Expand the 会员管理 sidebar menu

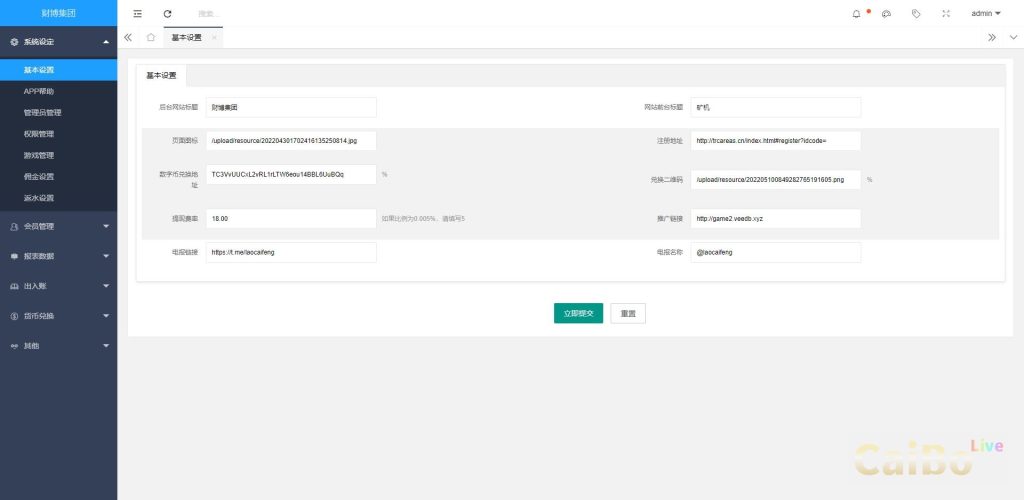[58, 226]
